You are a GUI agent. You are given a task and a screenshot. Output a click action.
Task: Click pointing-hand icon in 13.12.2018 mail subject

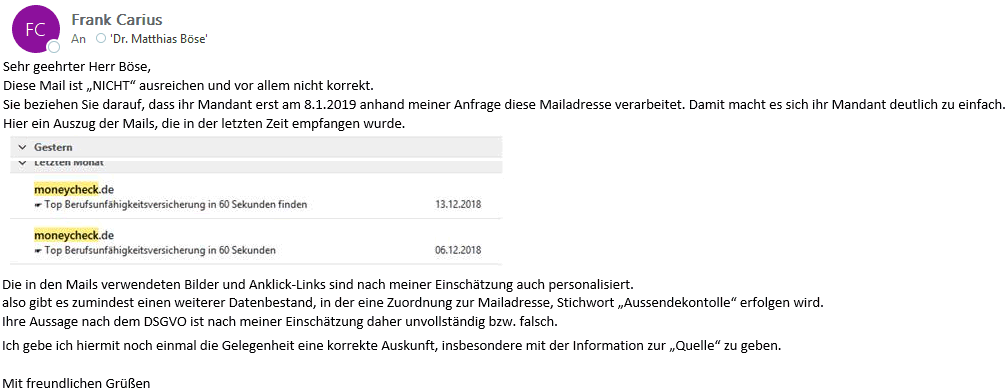pyautogui.click(x=38, y=205)
